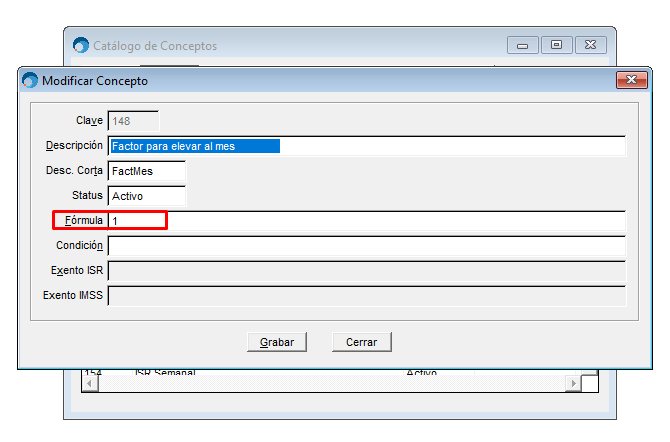
Task: Click the Status field showing Activo
Action: 146,196
